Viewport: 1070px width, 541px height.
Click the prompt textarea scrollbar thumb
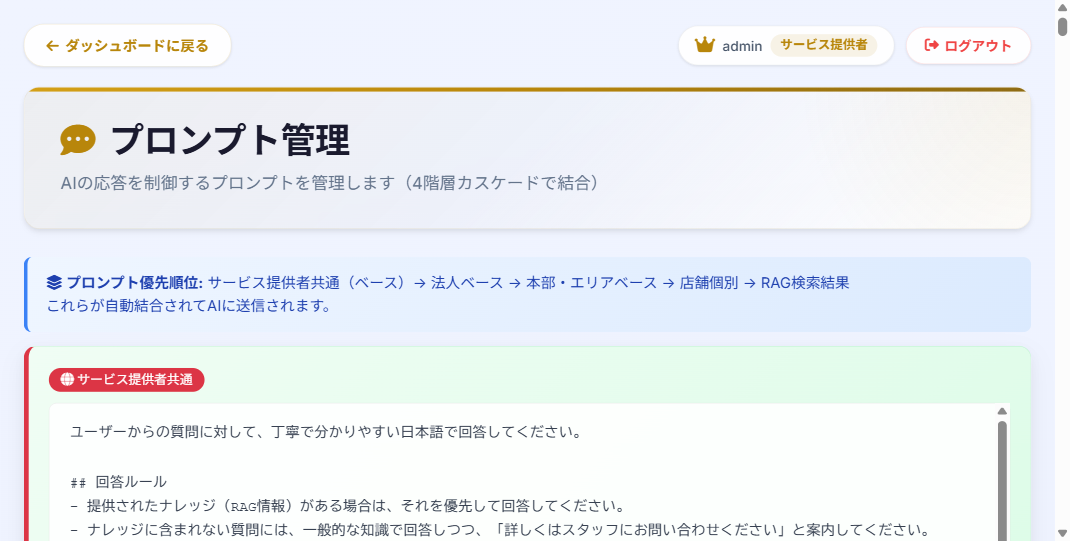[1002, 481]
